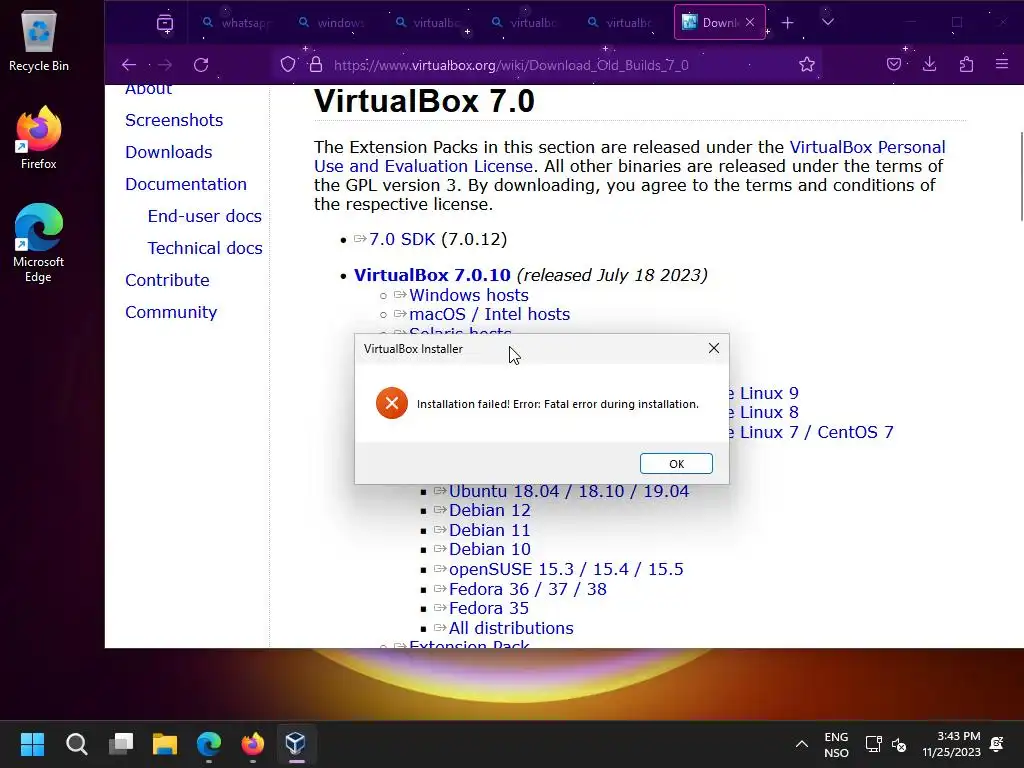Open the Downloads sidebar link
The image size is (1024, 768).
pyautogui.click(x=168, y=152)
